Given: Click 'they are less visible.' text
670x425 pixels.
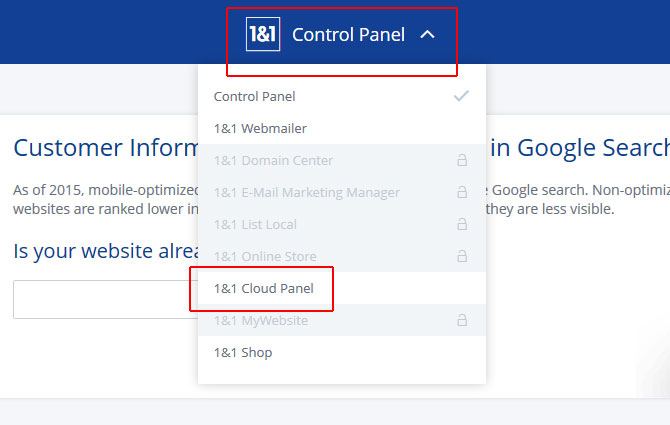Looking at the screenshot, I should tap(550, 209).
